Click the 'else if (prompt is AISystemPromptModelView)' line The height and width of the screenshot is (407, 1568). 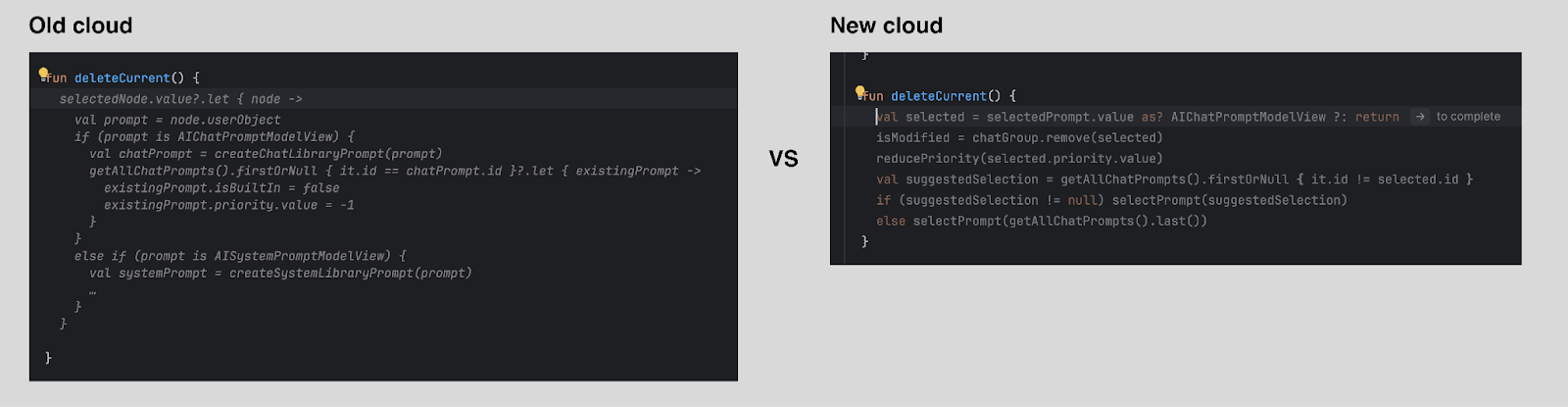point(240,256)
